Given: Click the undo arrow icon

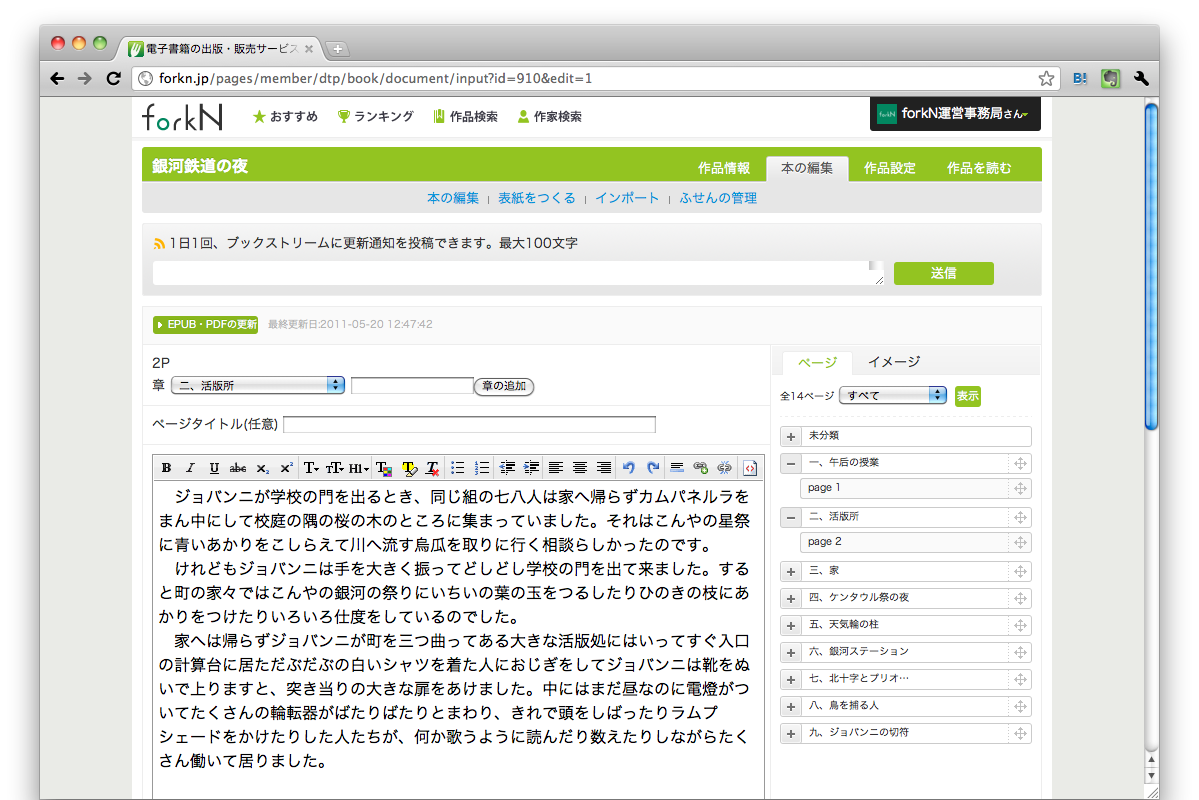Looking at the screenshot, I should pos(629,468).
